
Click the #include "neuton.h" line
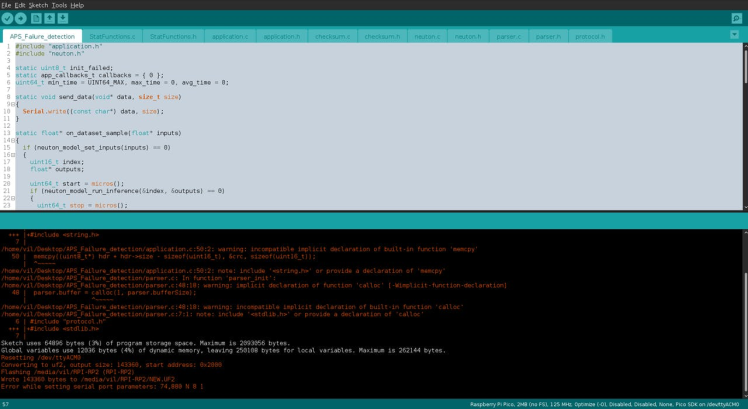tap(50, 53)
